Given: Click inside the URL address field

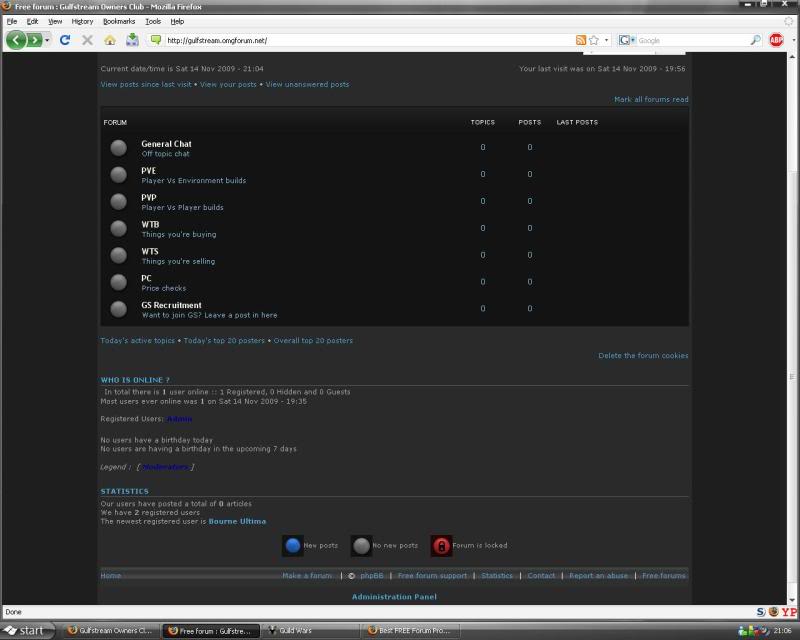Looking at the screenshot, I should click(x=360, y=40).
